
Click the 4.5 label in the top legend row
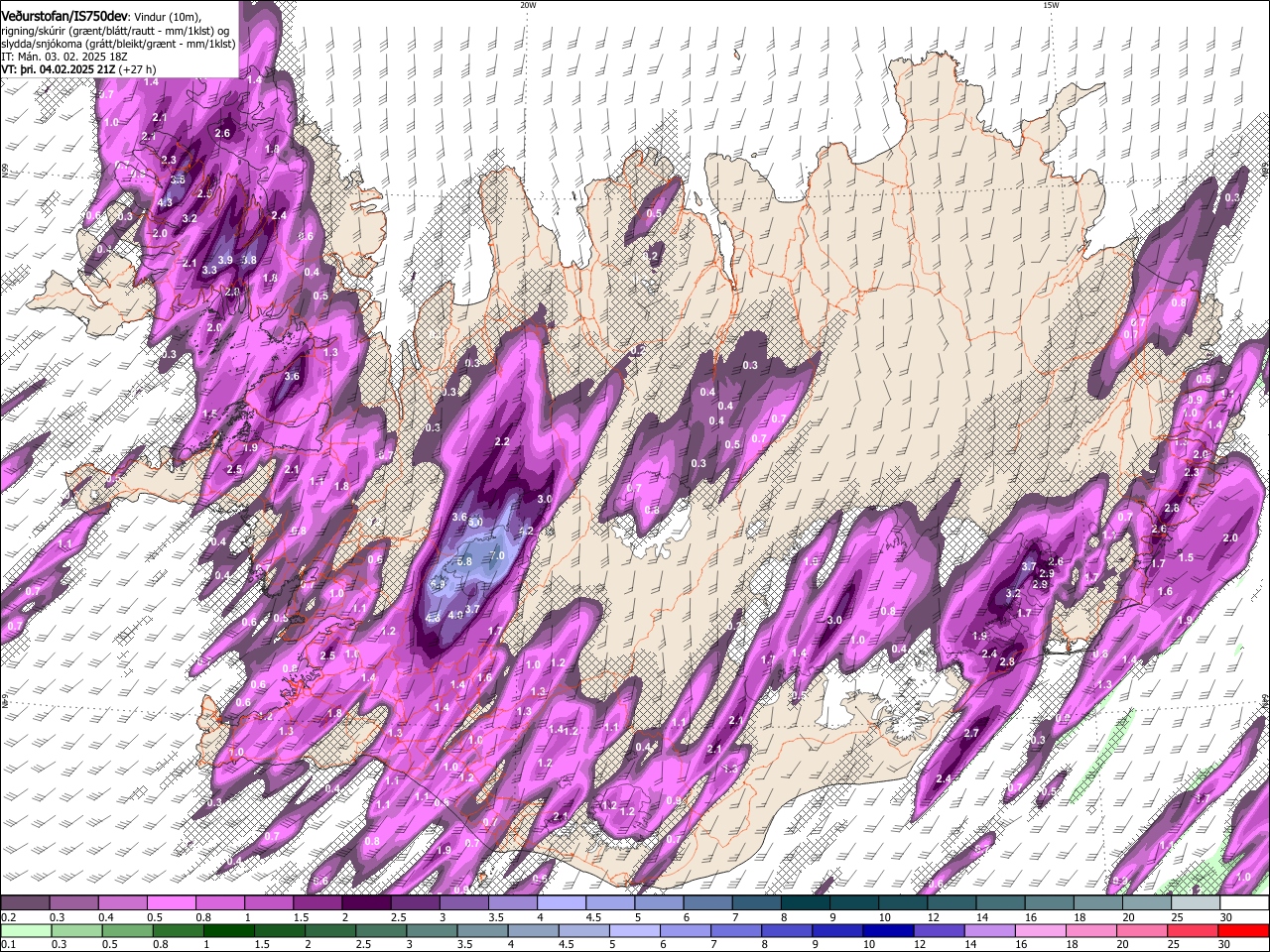pyautogui.click(x=593, y=917)
